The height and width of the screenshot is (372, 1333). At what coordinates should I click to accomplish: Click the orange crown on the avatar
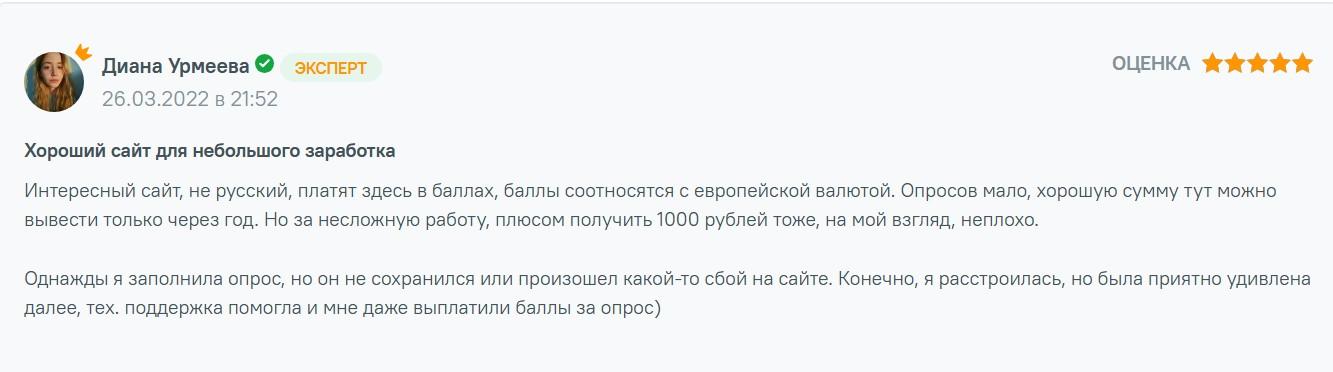click(x=82, y=49)
